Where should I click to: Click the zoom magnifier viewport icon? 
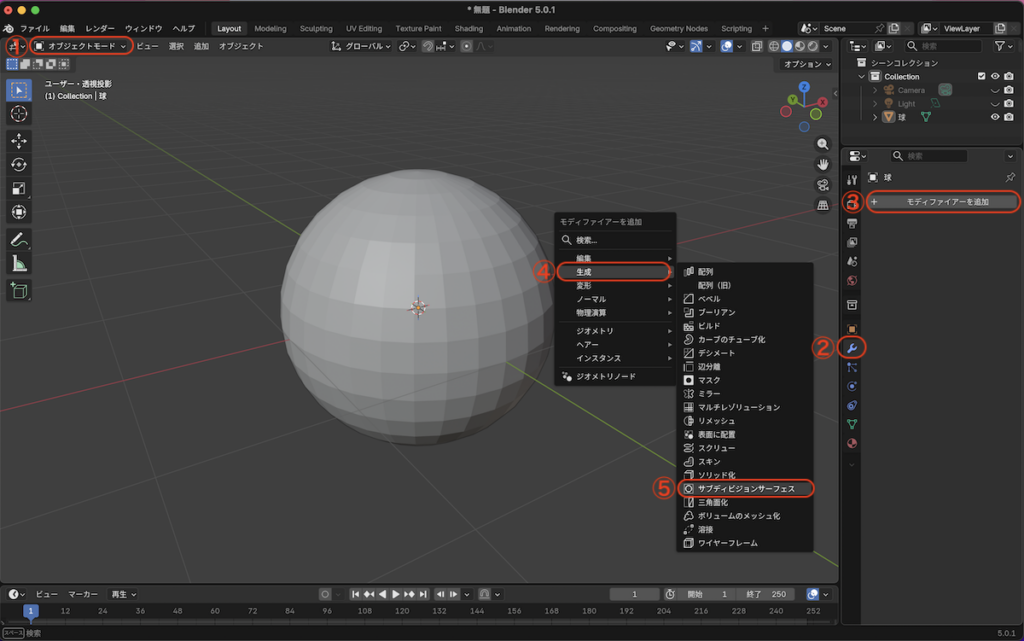(x=823, y=144)
